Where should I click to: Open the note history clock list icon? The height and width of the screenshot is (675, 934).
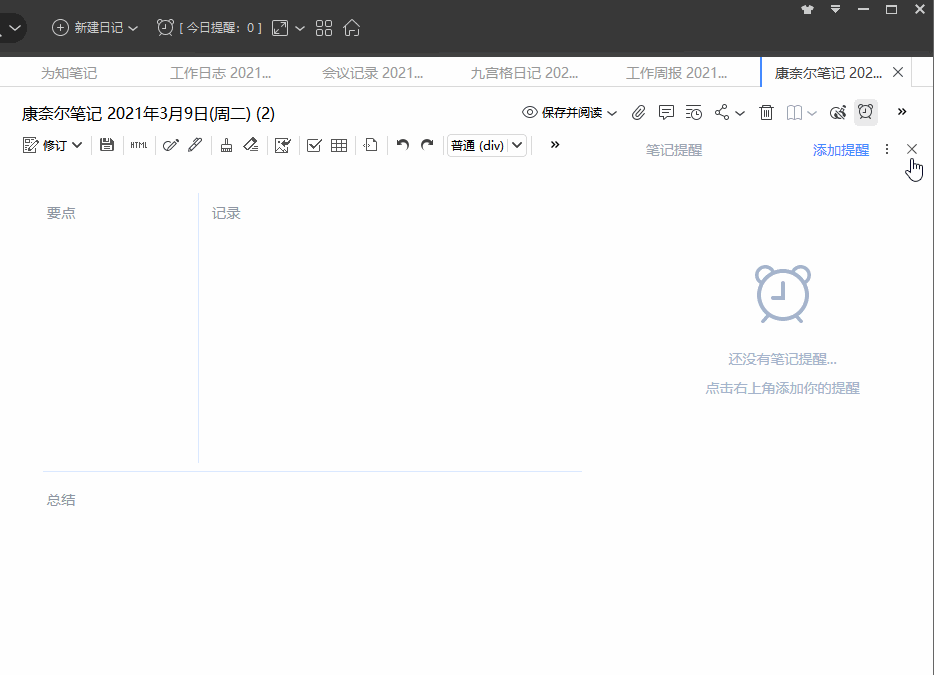[693, 113]
